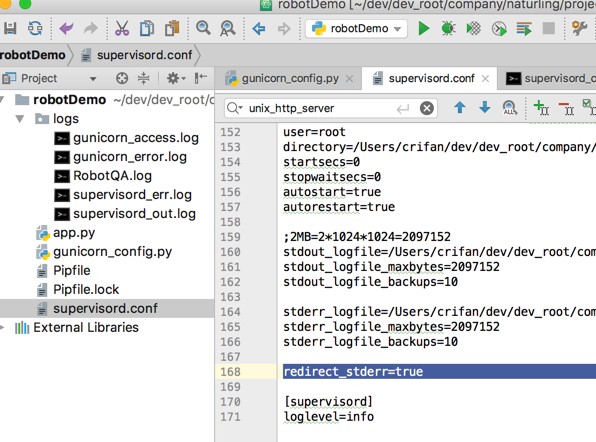Unselect occurrence with red minus icon

566,108
